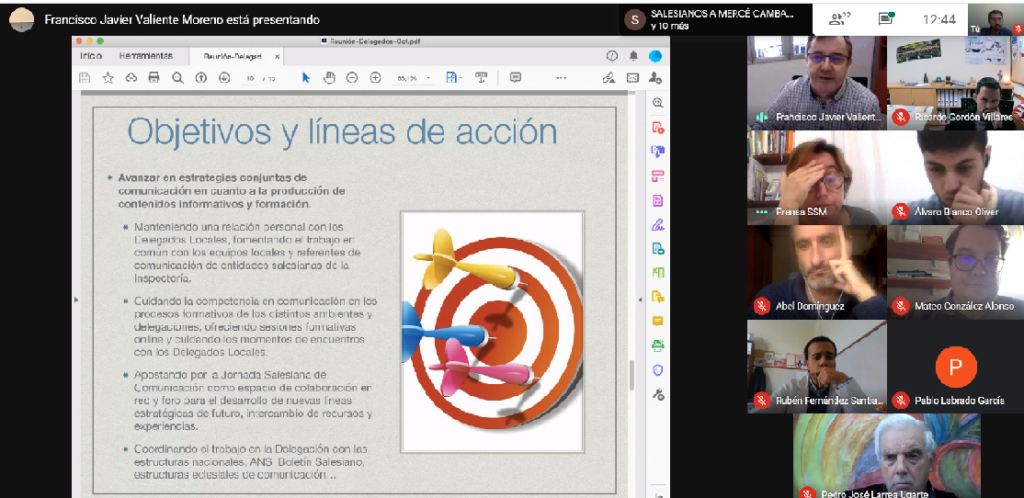
Task: Open the Protect shield tool in right panel
Action: coord(658,370)
